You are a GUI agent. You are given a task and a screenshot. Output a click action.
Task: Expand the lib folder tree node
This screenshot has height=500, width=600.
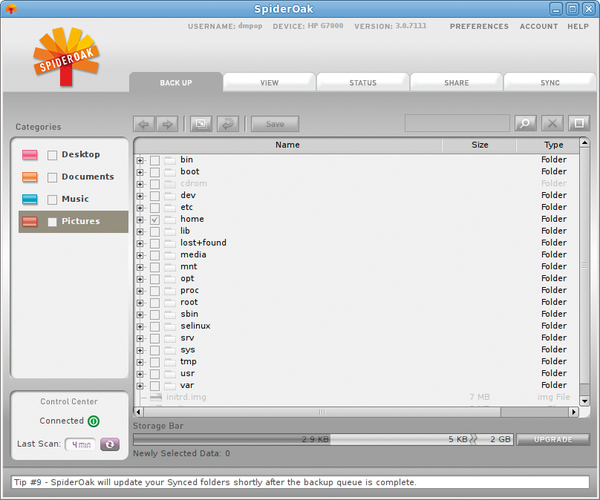[140, 231]
